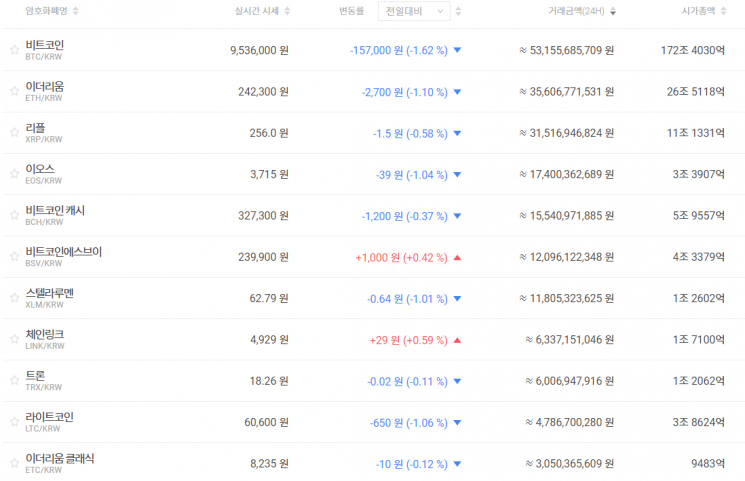Open the 라이트코인 coin link
This screenshot has height=481, width=745.
tap(49, 417)
